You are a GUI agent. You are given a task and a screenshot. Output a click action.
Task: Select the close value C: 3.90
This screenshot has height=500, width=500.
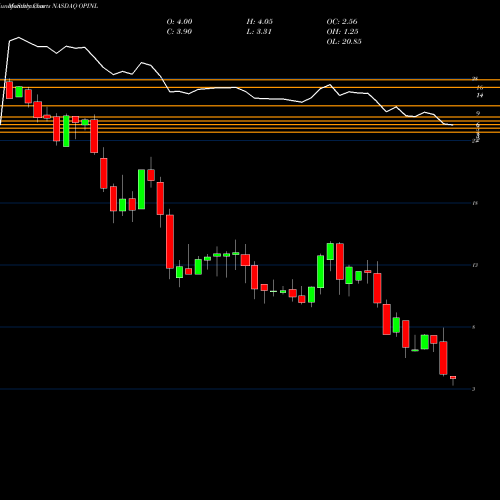click(x=179, y=32)
